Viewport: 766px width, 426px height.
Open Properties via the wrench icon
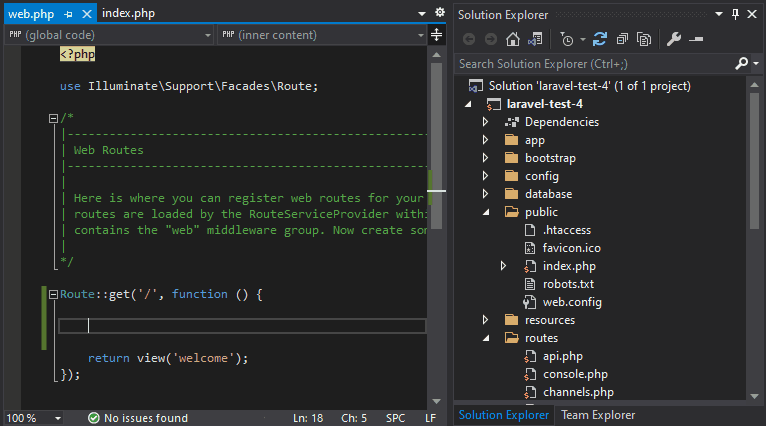[x=674, y=39]
